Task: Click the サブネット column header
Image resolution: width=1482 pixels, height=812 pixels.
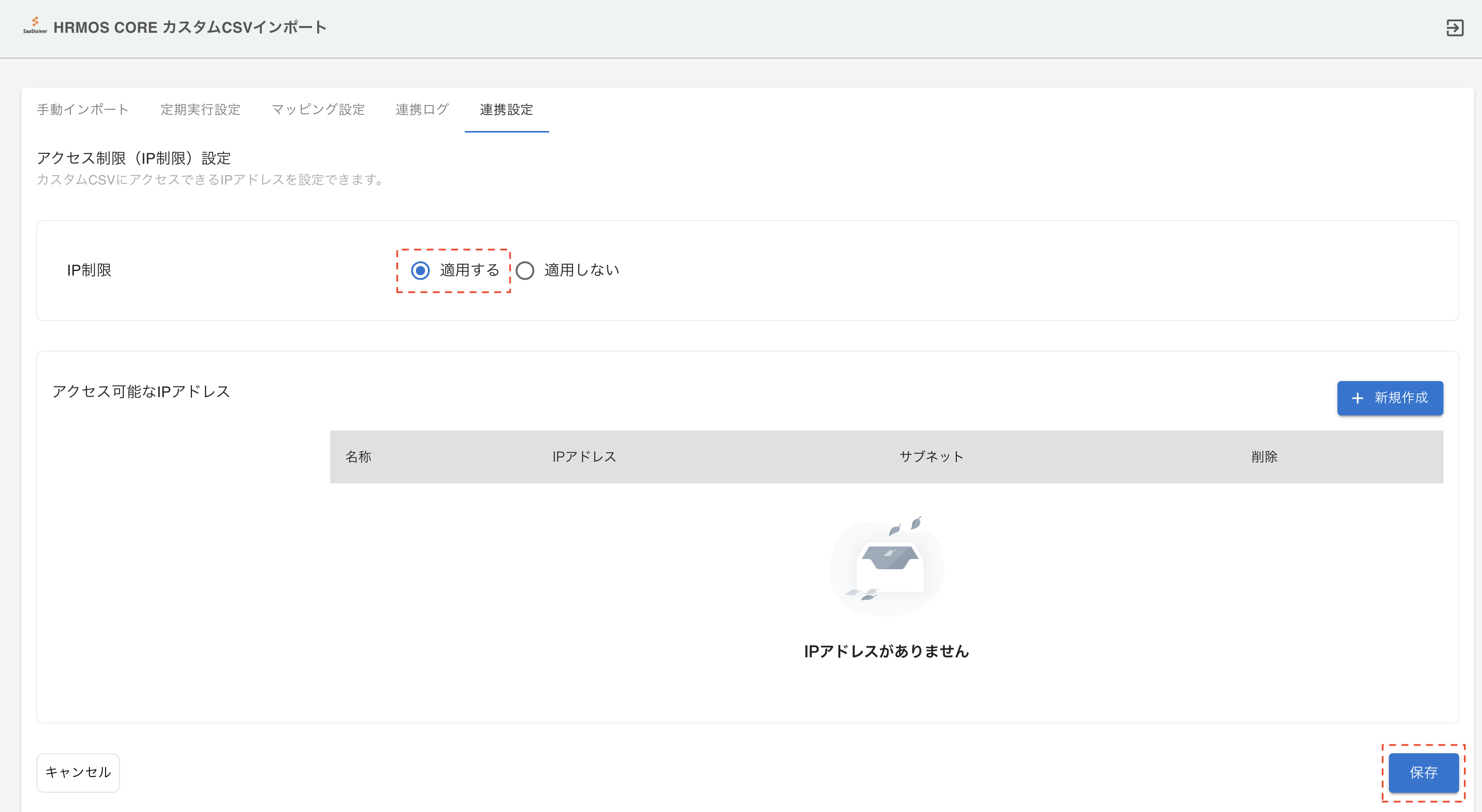Action: click(x=931, y=456)
